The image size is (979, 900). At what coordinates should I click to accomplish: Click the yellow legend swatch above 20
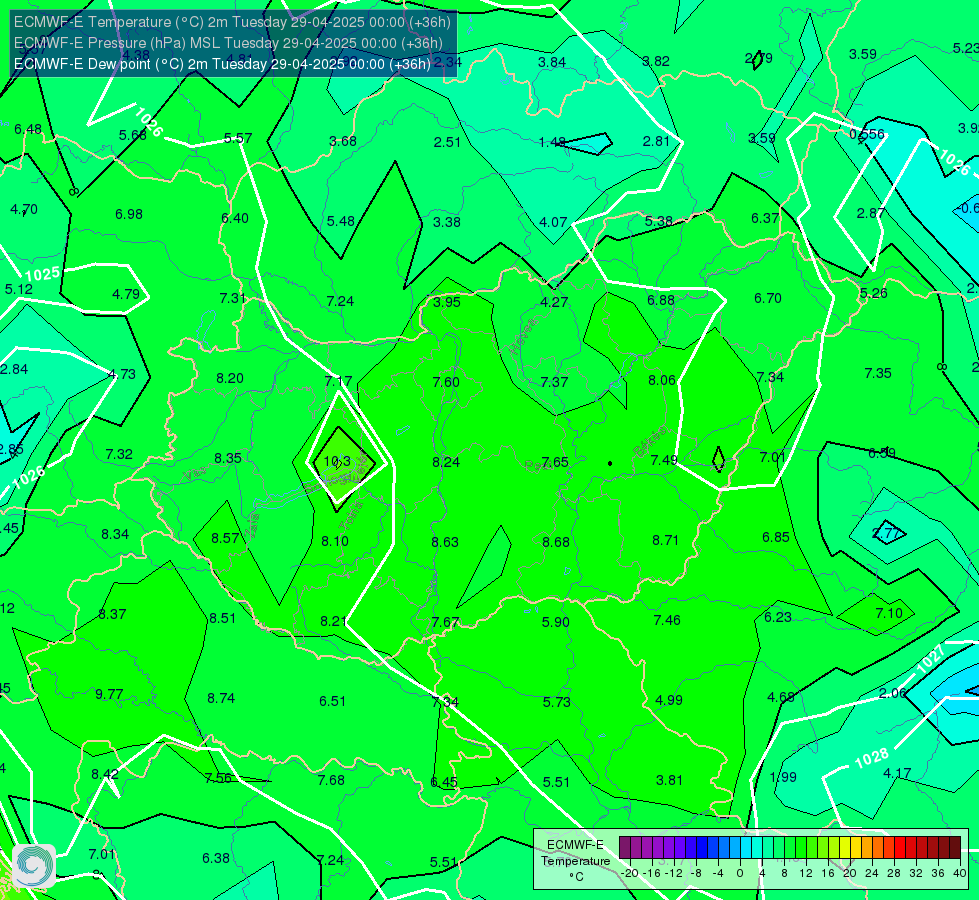pyautogui.click(x=845, y=848)
